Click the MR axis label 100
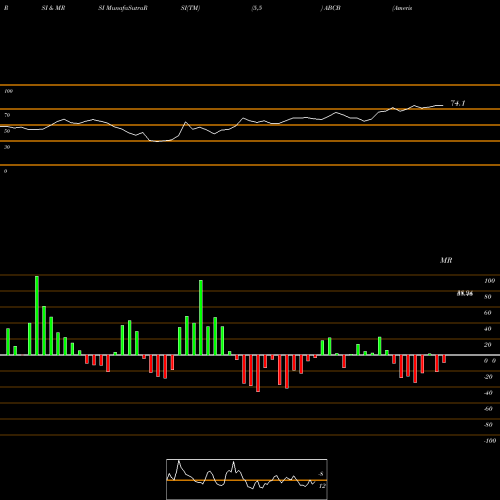 pos(489,281)
